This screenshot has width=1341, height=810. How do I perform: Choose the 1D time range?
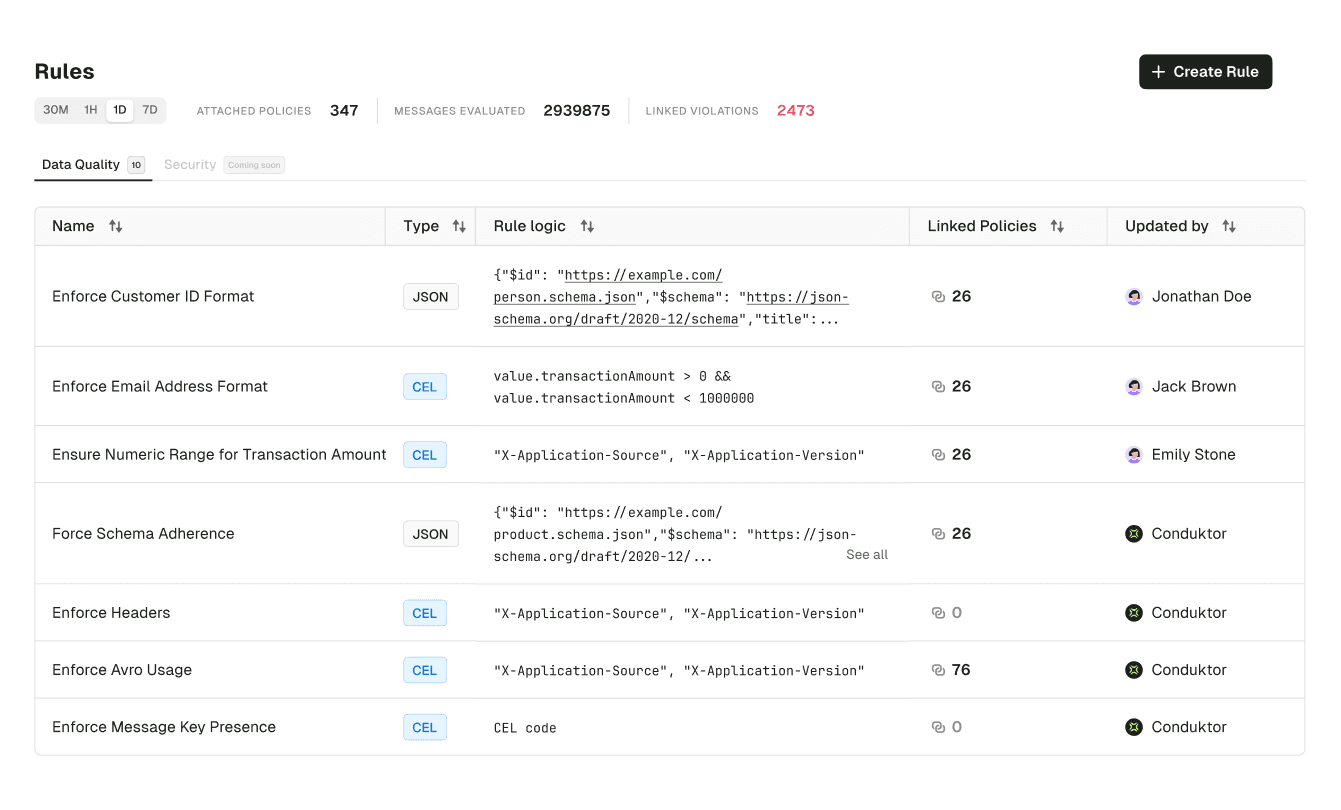120,110
